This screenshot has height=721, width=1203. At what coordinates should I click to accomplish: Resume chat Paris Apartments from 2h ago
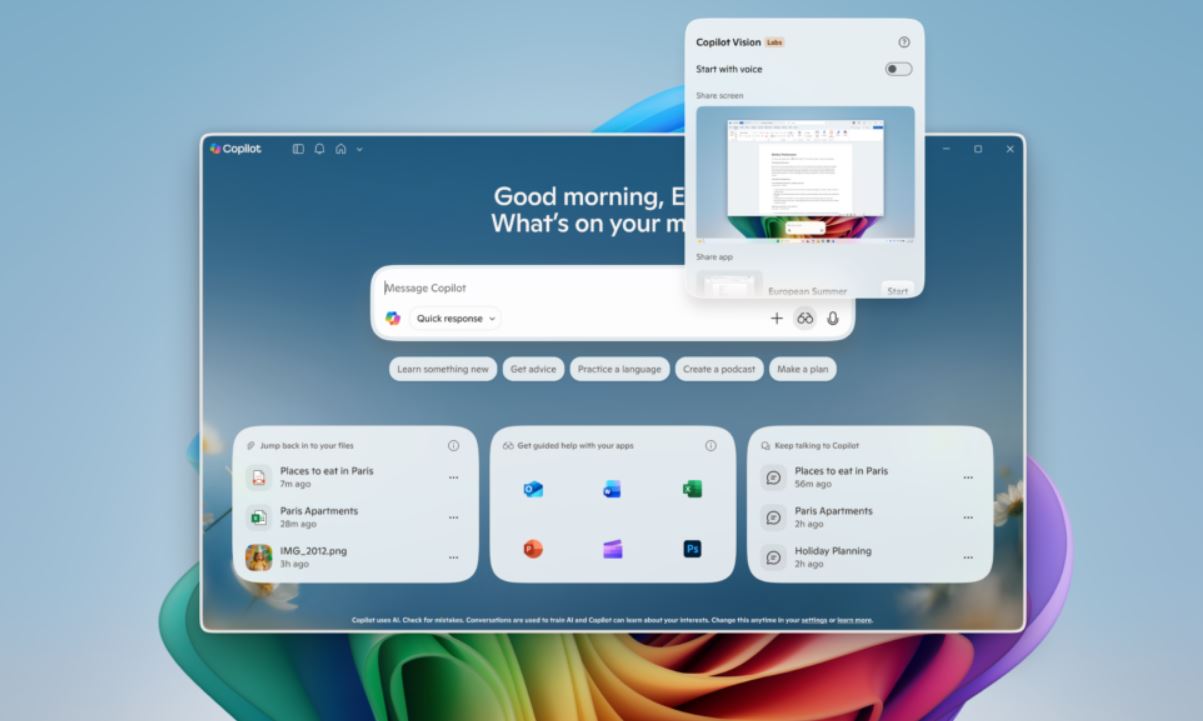[x=870, y=517]
